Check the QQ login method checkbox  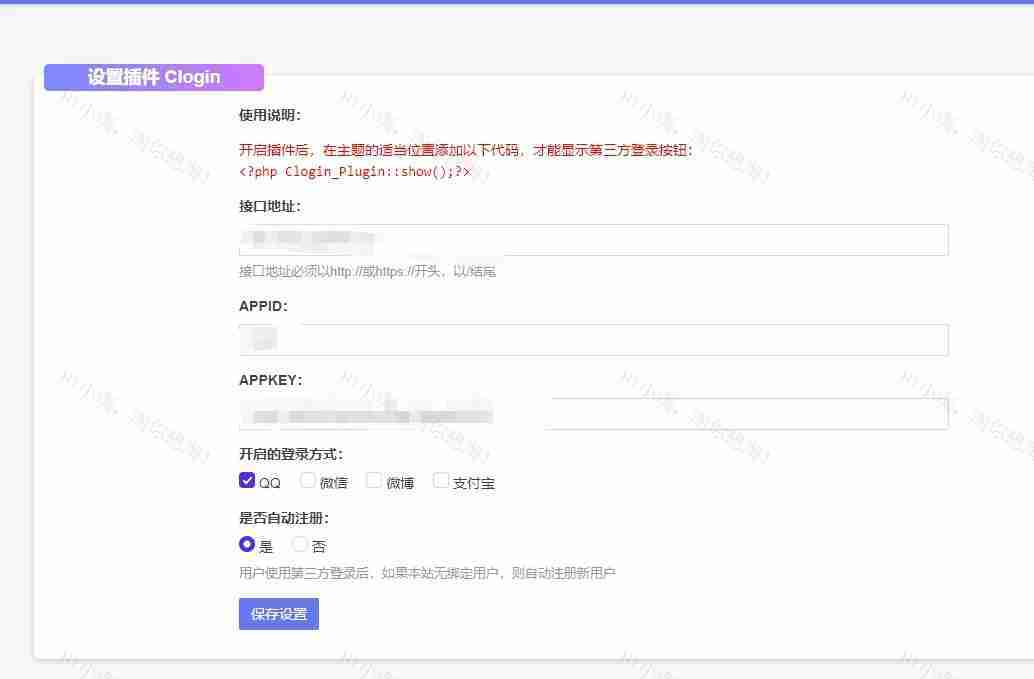[x=247, y=481]
